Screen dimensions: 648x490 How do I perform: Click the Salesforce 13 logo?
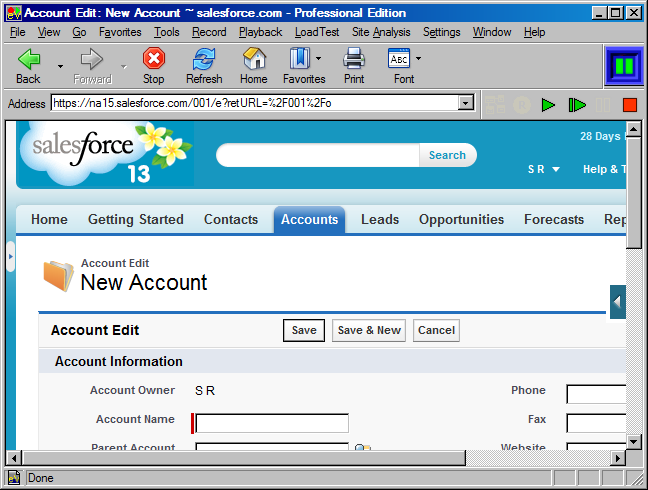point(105,154)
